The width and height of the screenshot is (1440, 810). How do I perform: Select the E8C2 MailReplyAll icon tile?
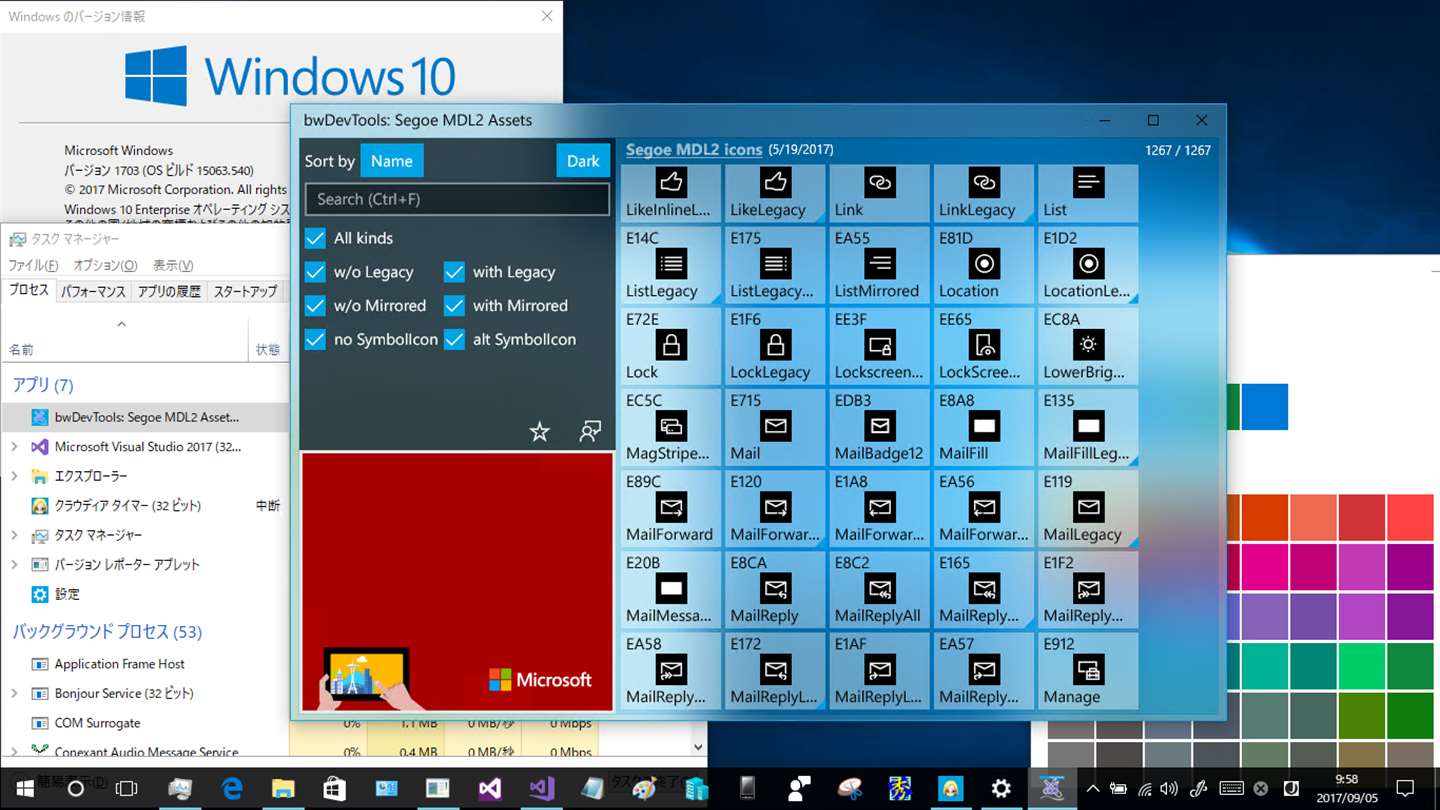pos(879,590)
